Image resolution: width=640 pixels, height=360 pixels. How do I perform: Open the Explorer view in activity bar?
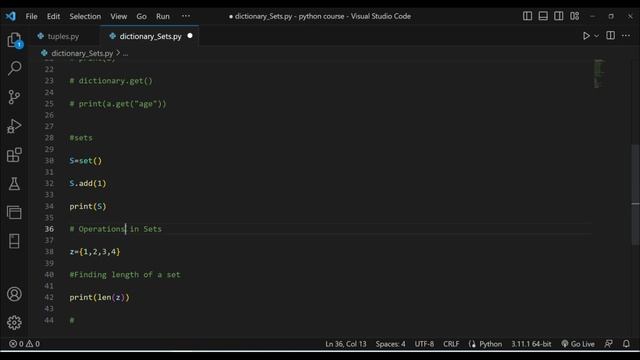(x=14, y=40)
